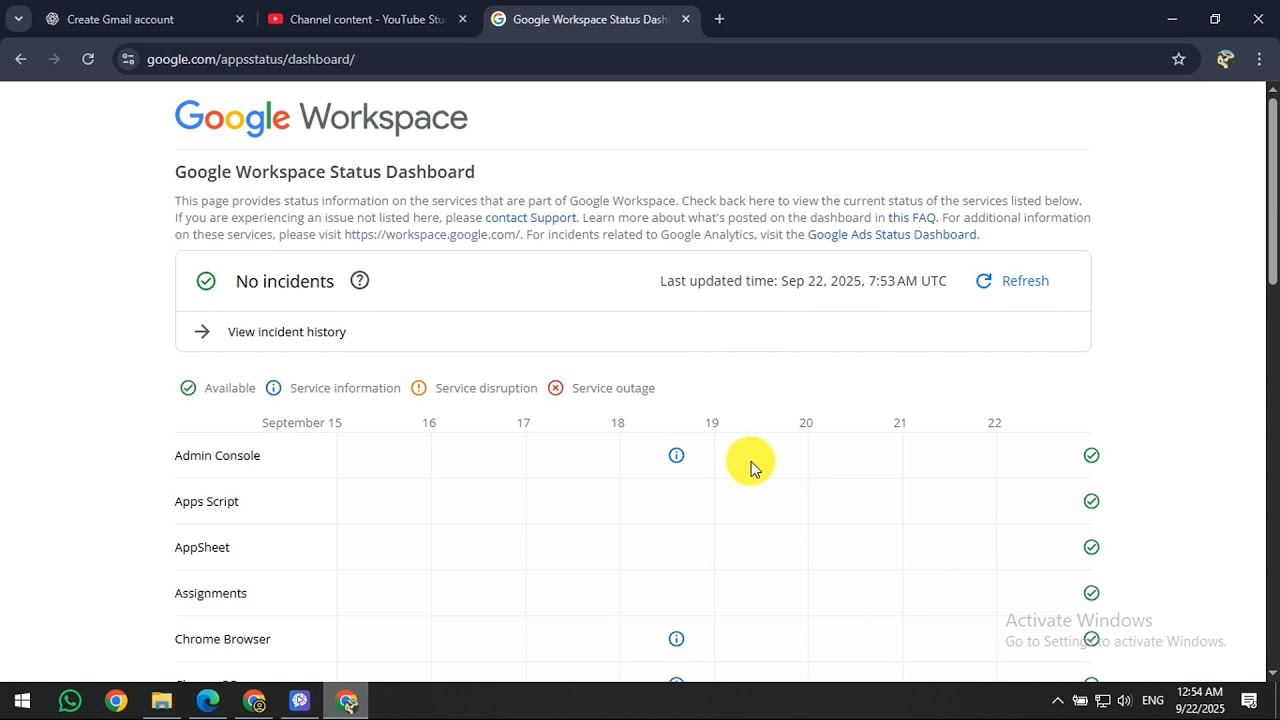Select the Google Workspace Status Dashboard tab

pyautogui.click(x=590, y=19)
